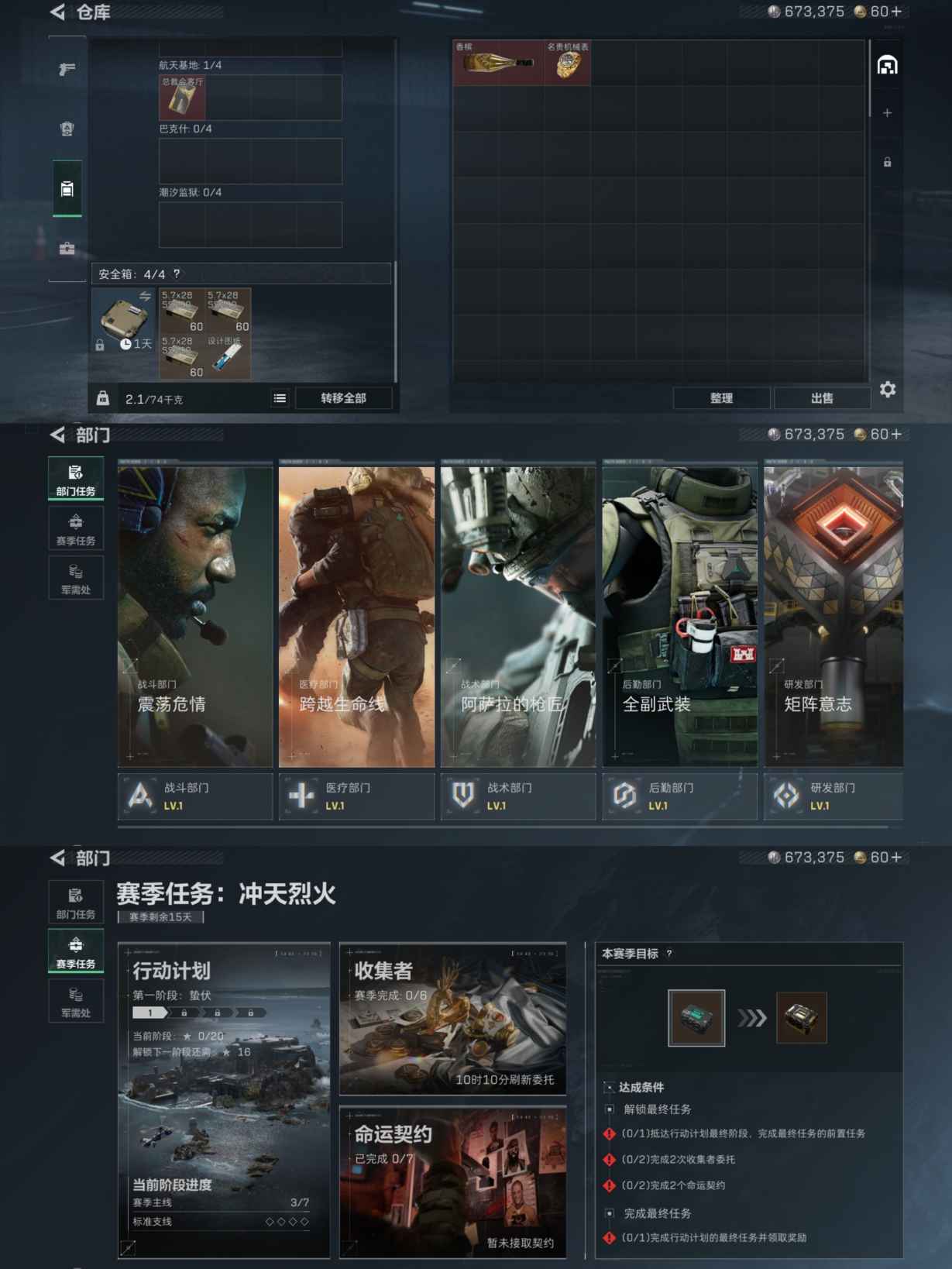This screenshot has height=1269, width=952.
Task: Open the main stash house icon
Action: pyautogui.click(x=887, y=65)
